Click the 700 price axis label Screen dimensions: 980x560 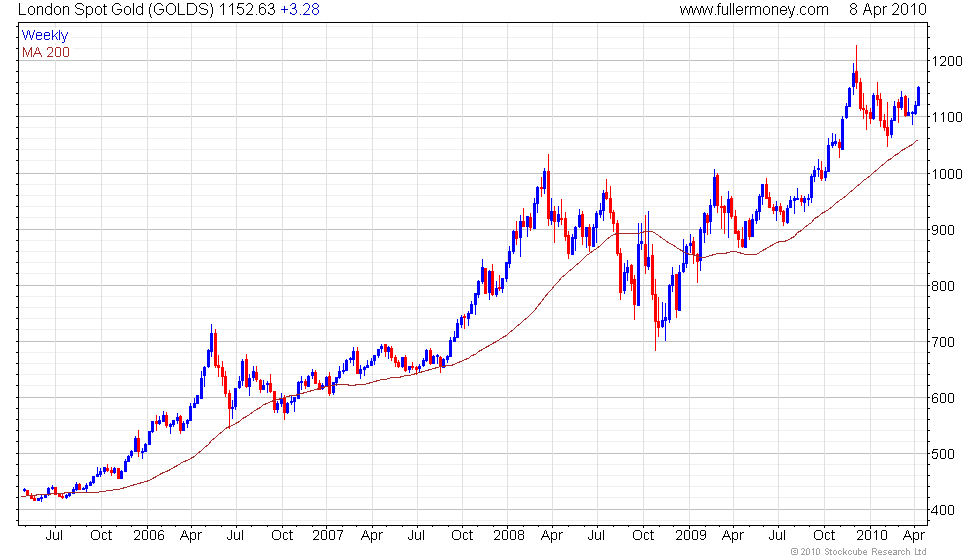pyautogui.click(x=943, y=342)
